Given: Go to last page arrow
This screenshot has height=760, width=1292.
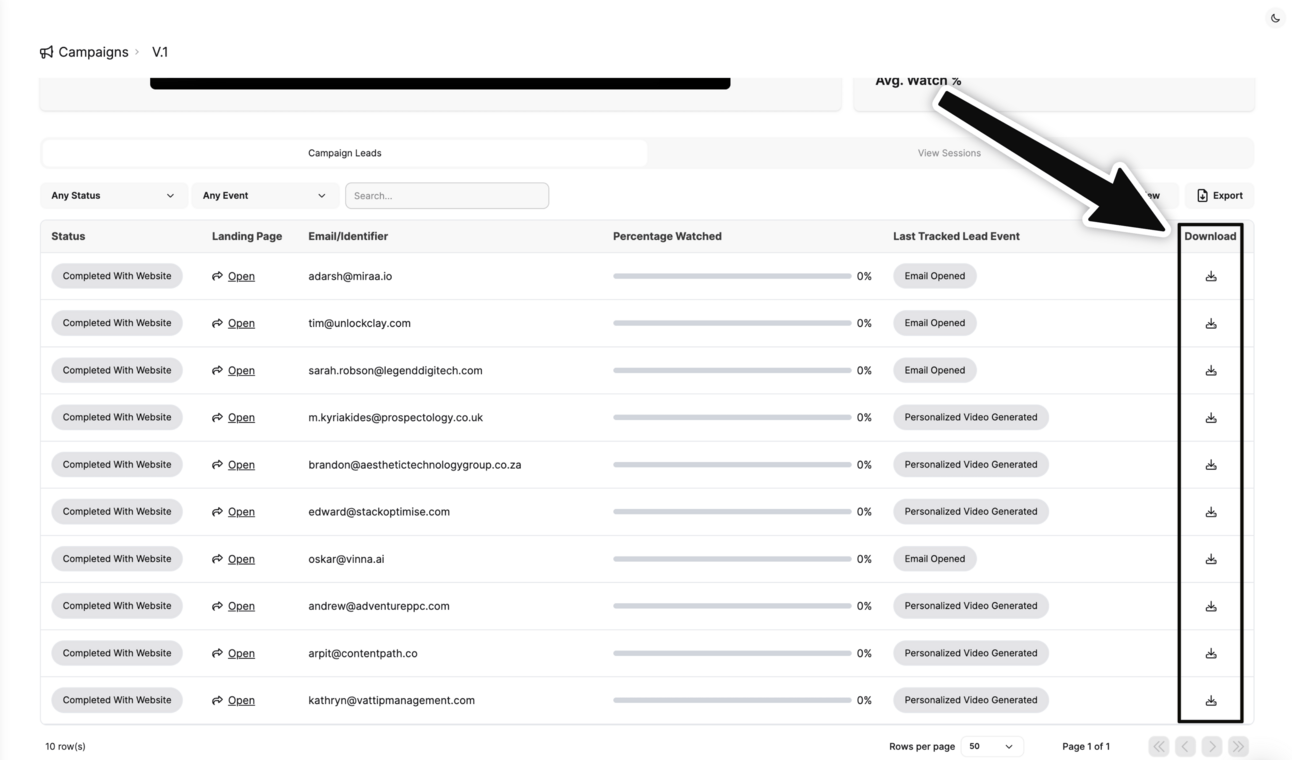Looking at the screenshot, I should pyautogui.click(x=1238, y=746).
